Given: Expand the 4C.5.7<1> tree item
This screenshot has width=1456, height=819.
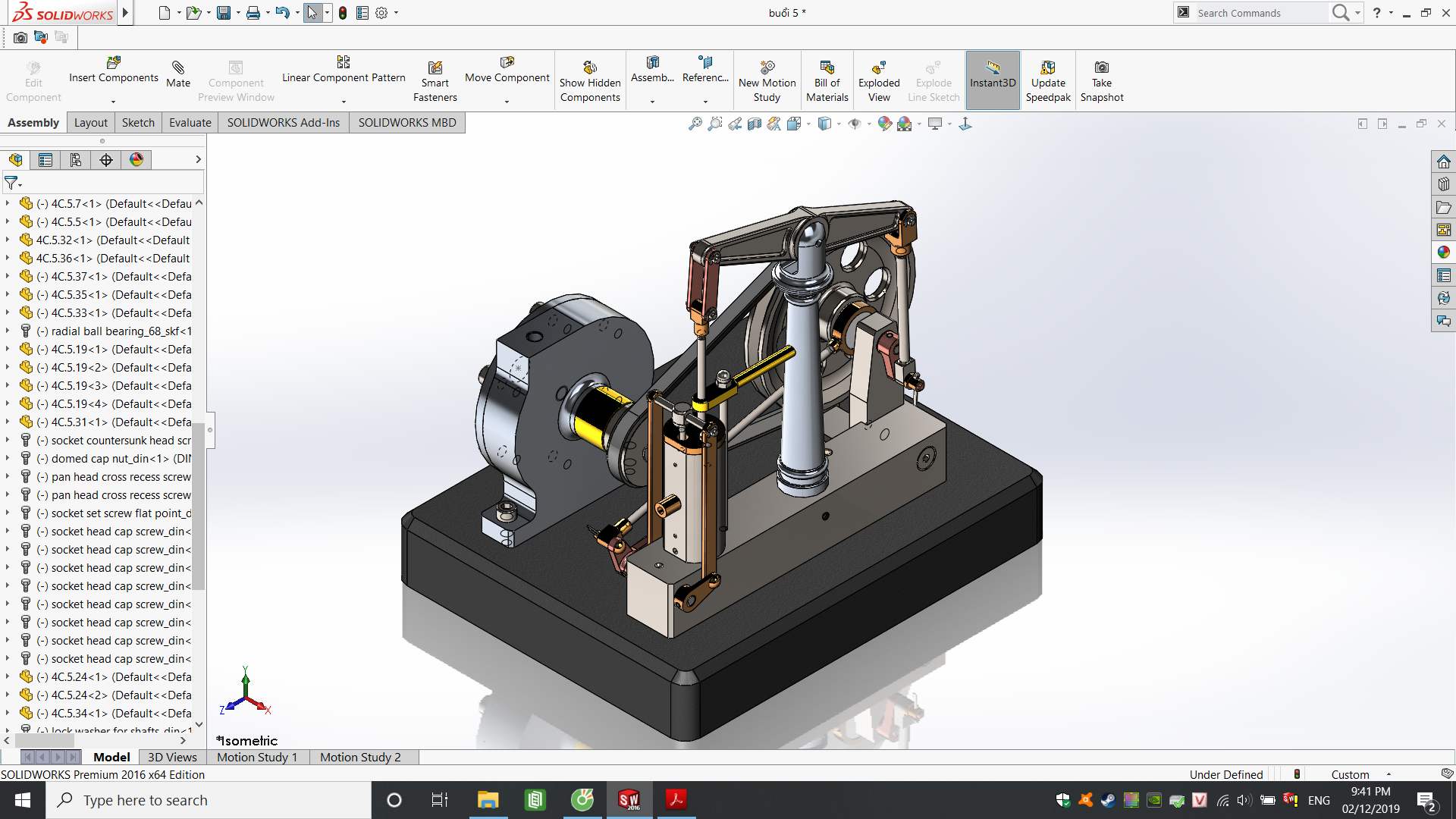Looking at the screenshot, I should (8, 203).
